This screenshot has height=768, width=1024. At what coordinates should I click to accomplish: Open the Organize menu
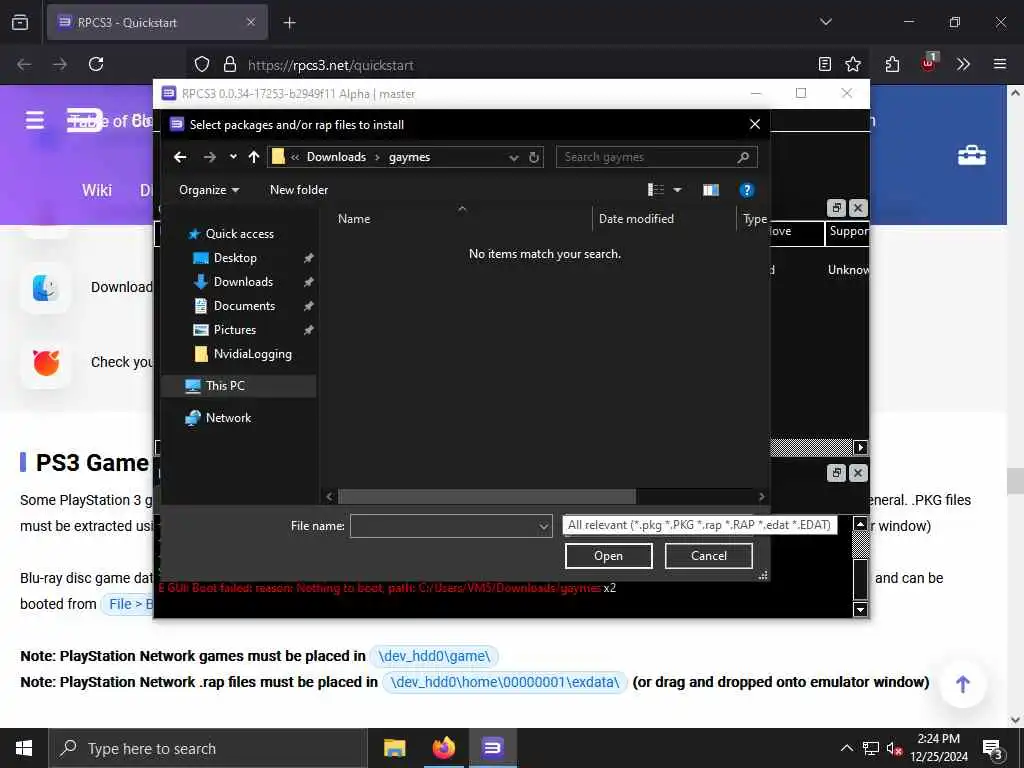[209, 190]
